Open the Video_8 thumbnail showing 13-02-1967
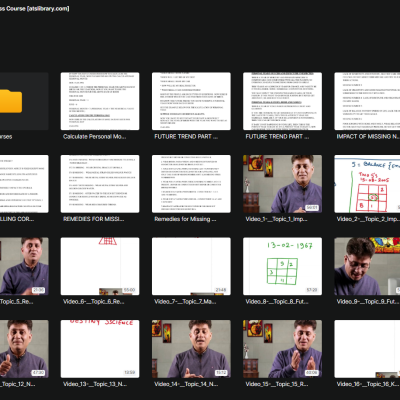The height and width of the screenshot is (400, 400). pos(283,266)
